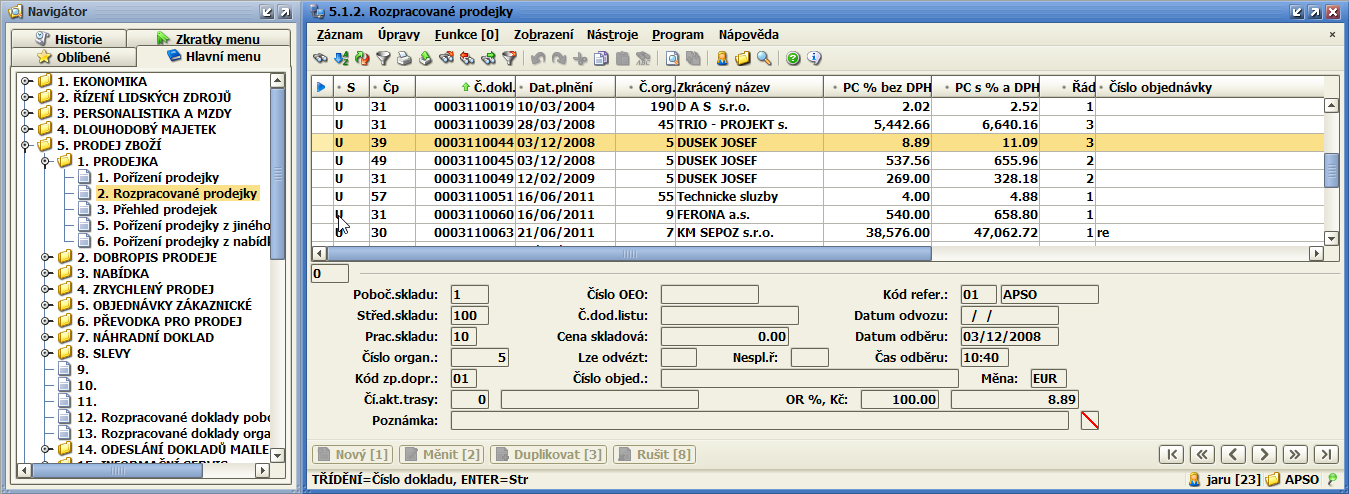The height and width of the screenshot is (494, 1349).
Task: Click the Měnit [2] button
Action: 441,454
